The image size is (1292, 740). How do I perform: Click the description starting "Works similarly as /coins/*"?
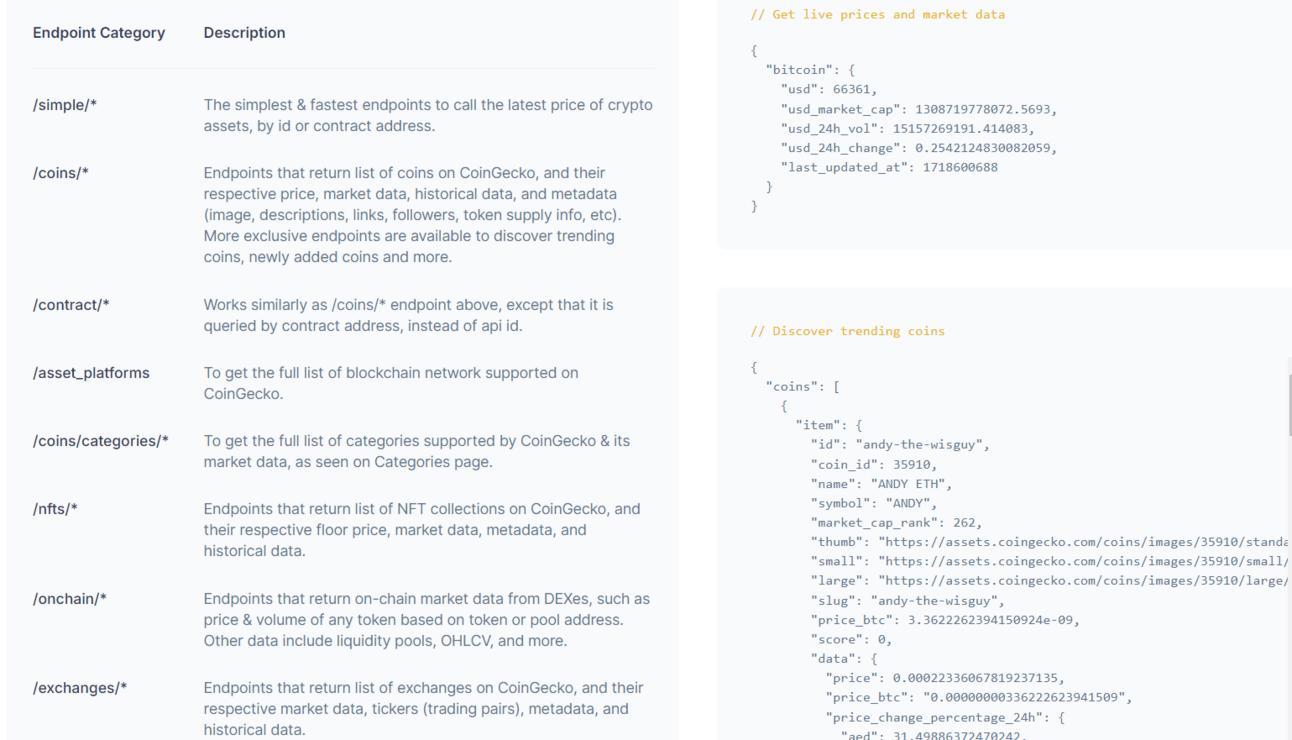click(409, 315)
